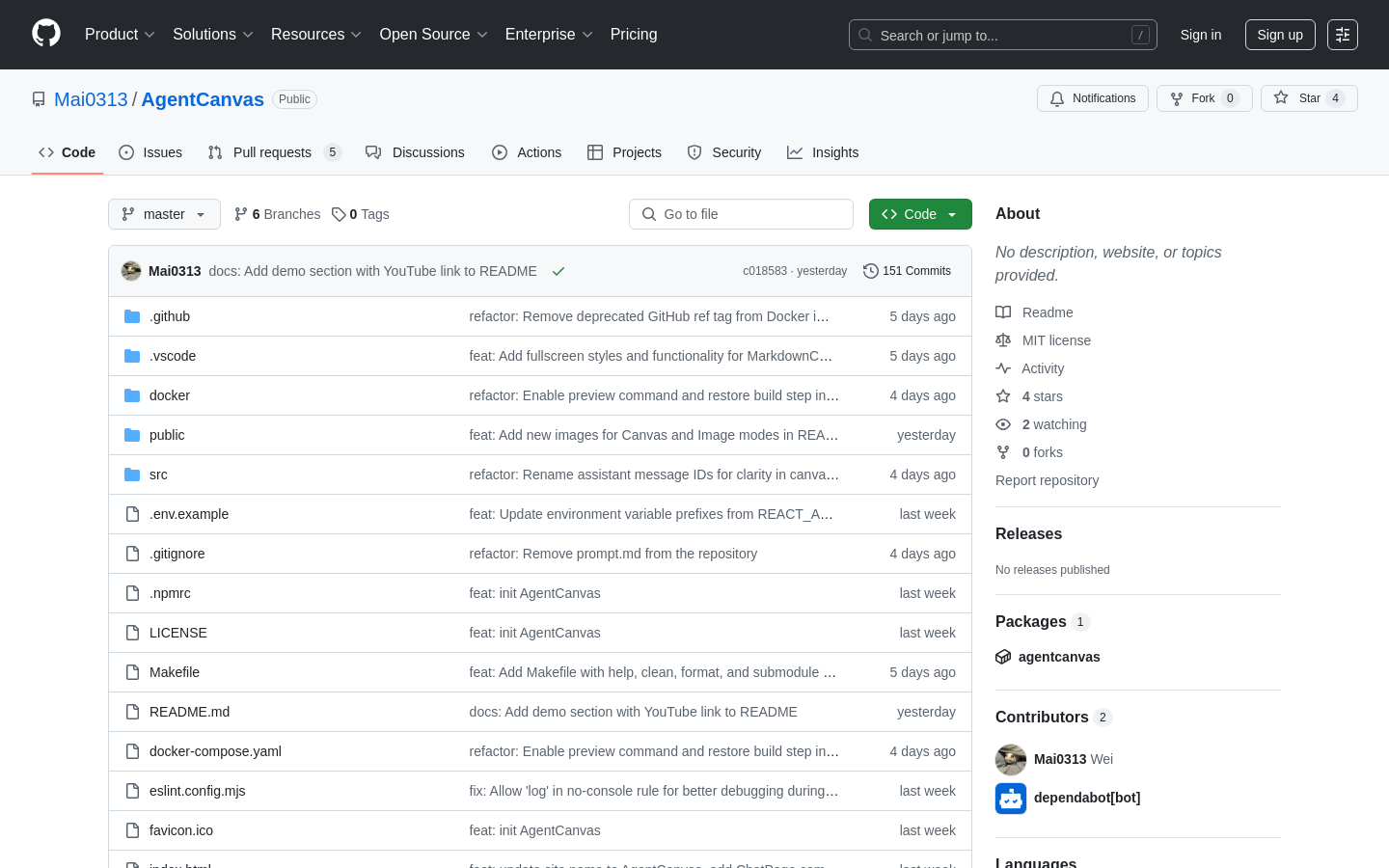Expand the Open Source menu

pyautogui.click(x=434, y=35)
